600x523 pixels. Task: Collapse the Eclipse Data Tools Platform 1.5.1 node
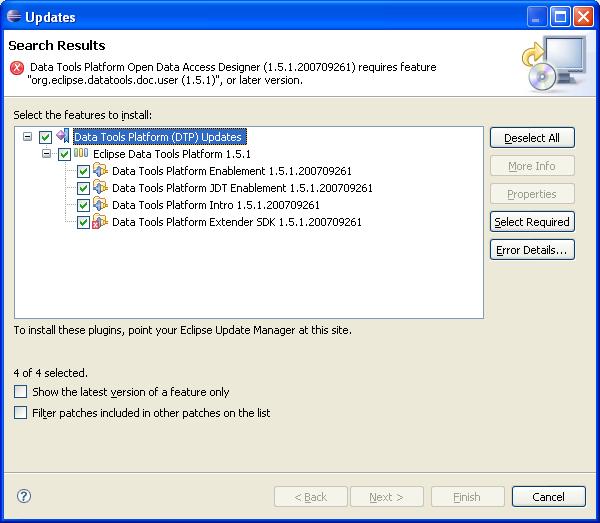46,154
